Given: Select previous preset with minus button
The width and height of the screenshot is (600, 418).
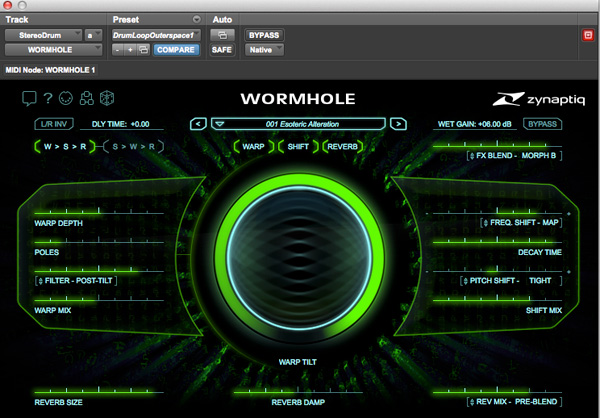Looking at the screenshot, I should [x=117, y=50].
